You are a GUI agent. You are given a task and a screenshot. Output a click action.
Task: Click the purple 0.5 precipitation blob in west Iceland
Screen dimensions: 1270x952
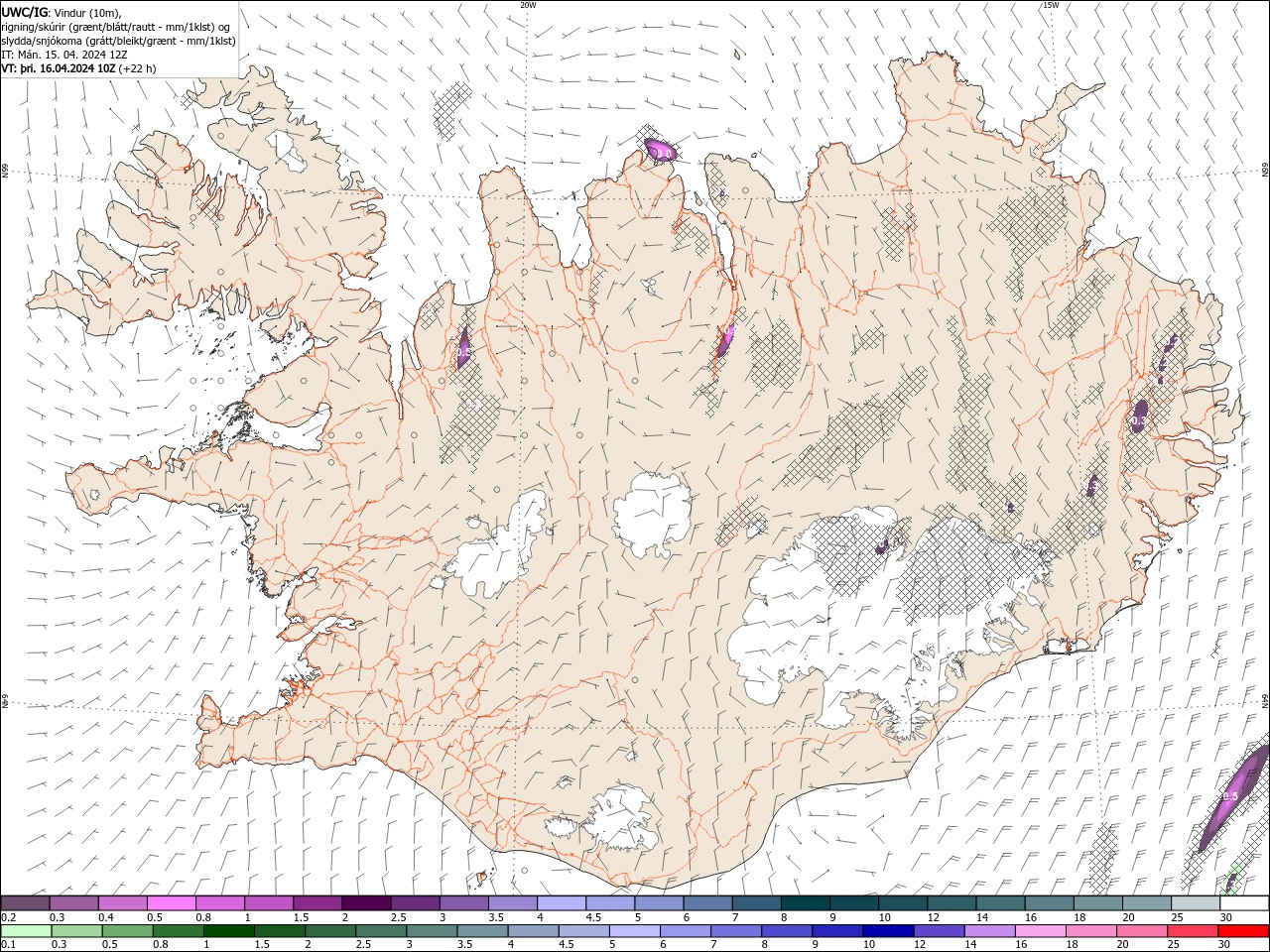[463, 348]
